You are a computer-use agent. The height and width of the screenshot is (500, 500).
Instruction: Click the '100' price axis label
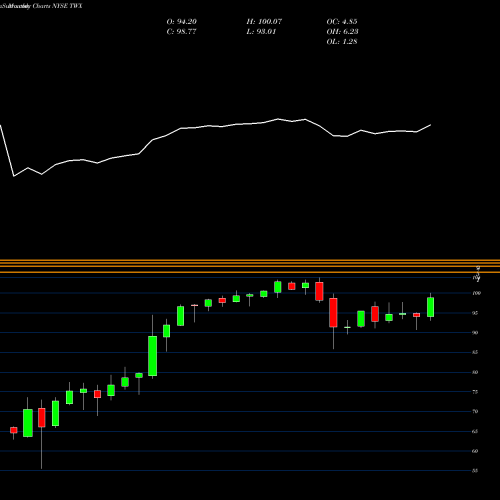[477, 293]
